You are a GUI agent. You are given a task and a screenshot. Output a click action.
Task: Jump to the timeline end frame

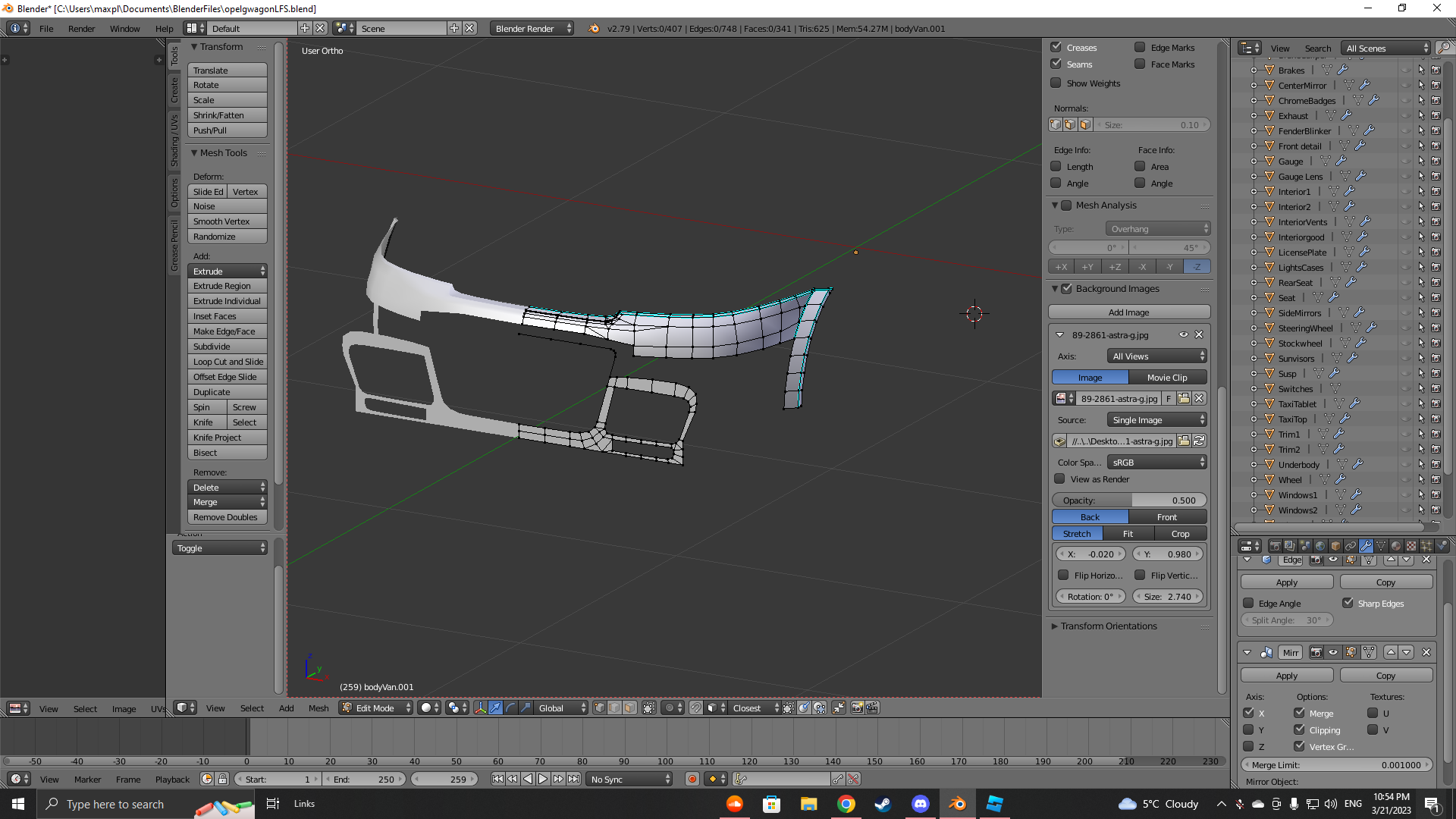pyautogui.click(x=574, y=779)
